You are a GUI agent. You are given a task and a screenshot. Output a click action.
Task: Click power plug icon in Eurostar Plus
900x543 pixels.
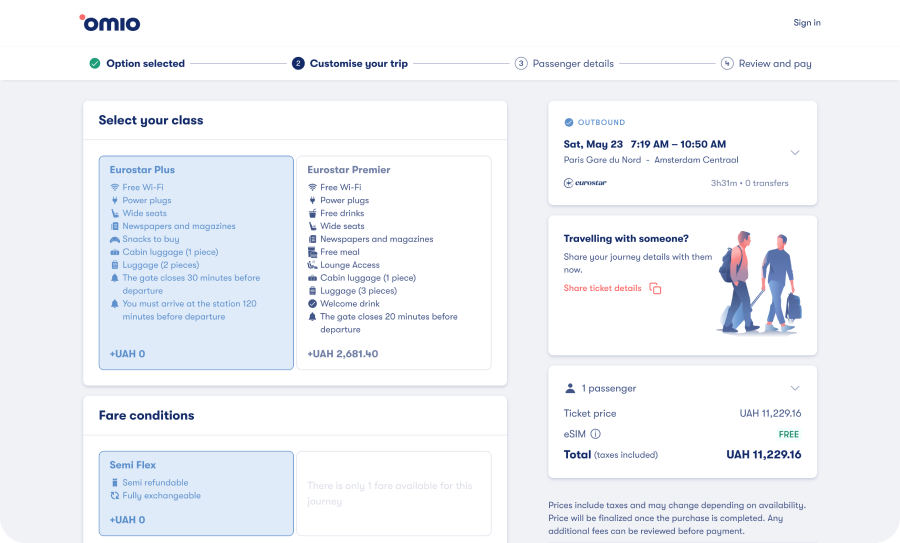114,200
